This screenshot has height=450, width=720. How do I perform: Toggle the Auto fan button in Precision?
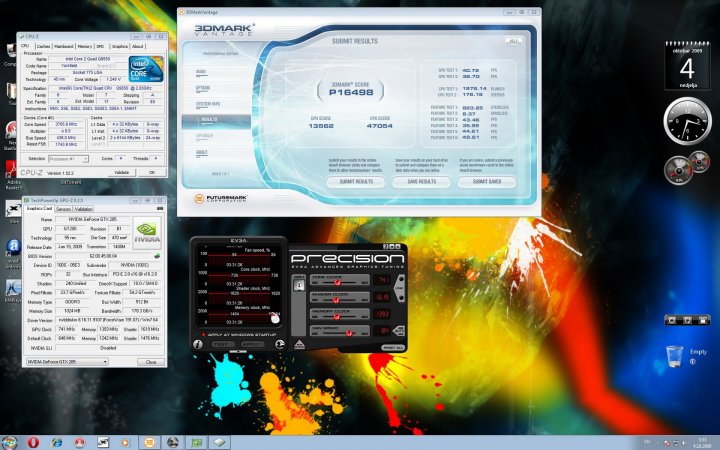tap(399, 331)
